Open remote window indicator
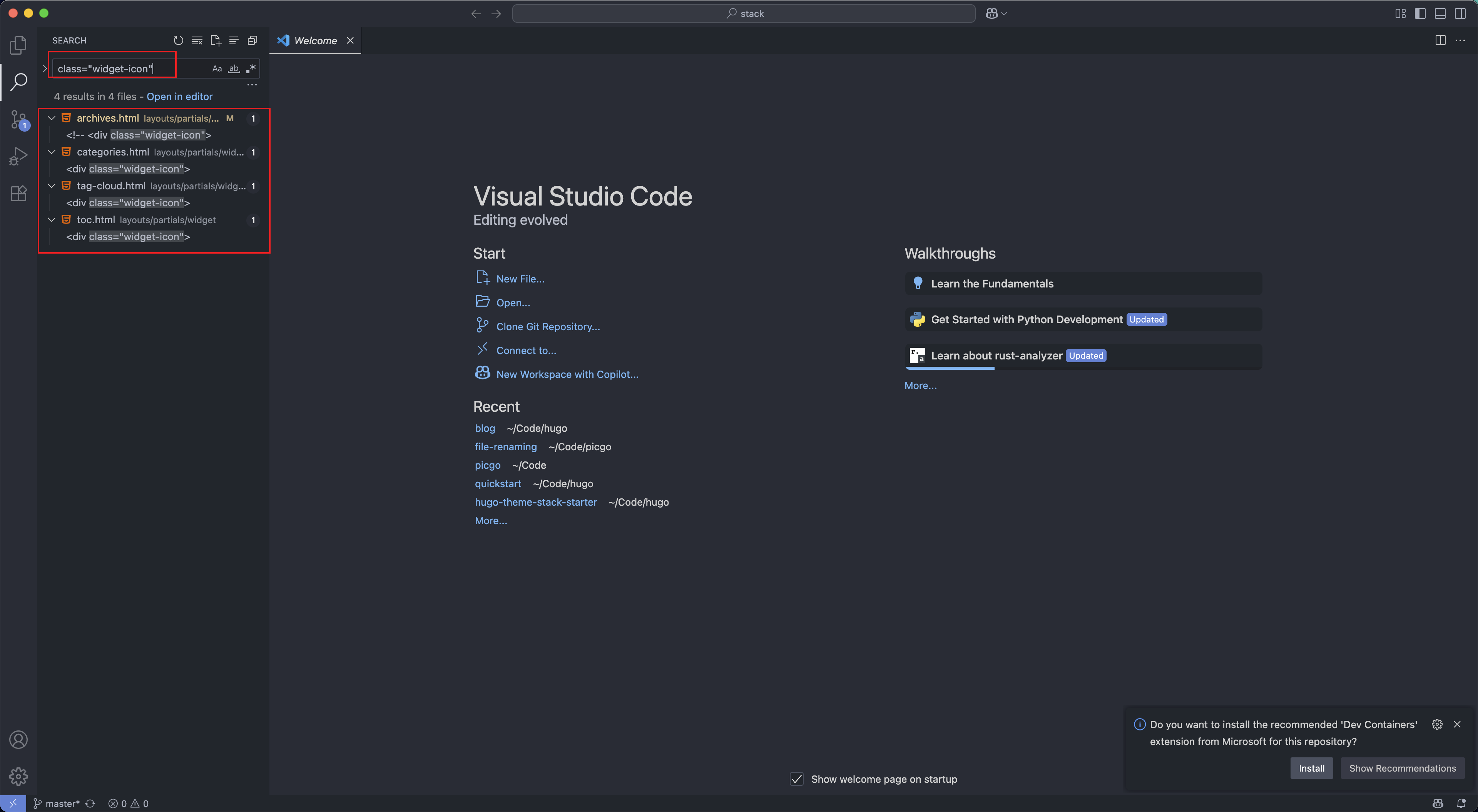The image size is (1478, 812). click(13, 804)
